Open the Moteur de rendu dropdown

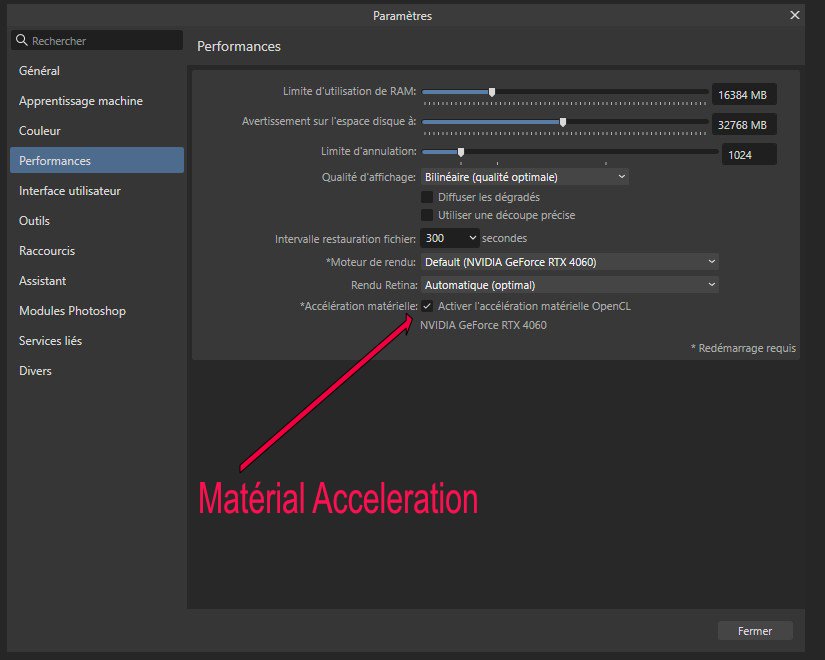click(569, 262)
